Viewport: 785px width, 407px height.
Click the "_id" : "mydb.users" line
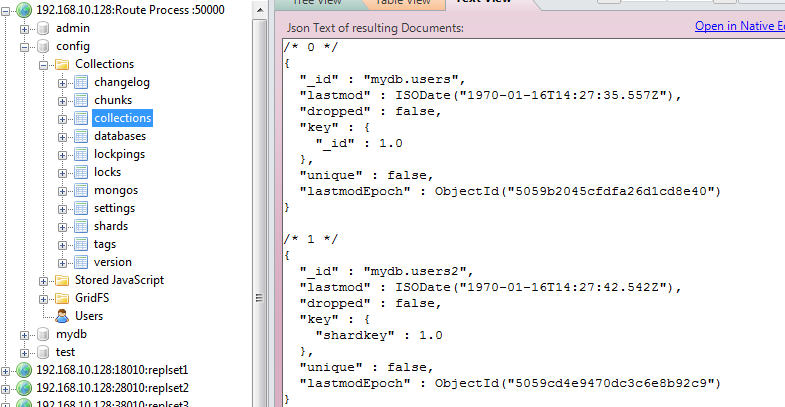[382, 79]
